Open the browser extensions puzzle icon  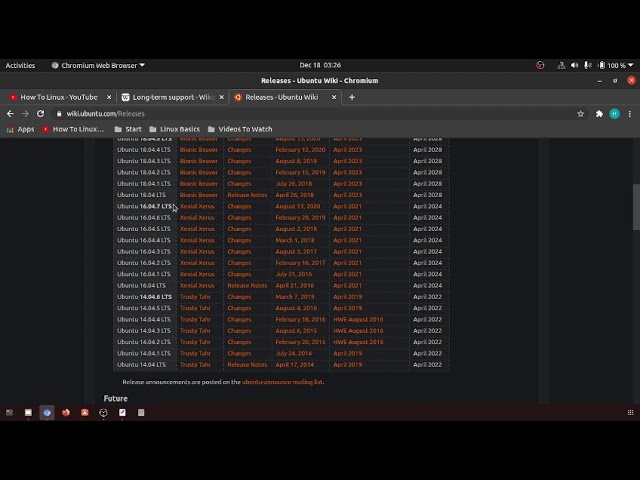(x=599, y=114)
